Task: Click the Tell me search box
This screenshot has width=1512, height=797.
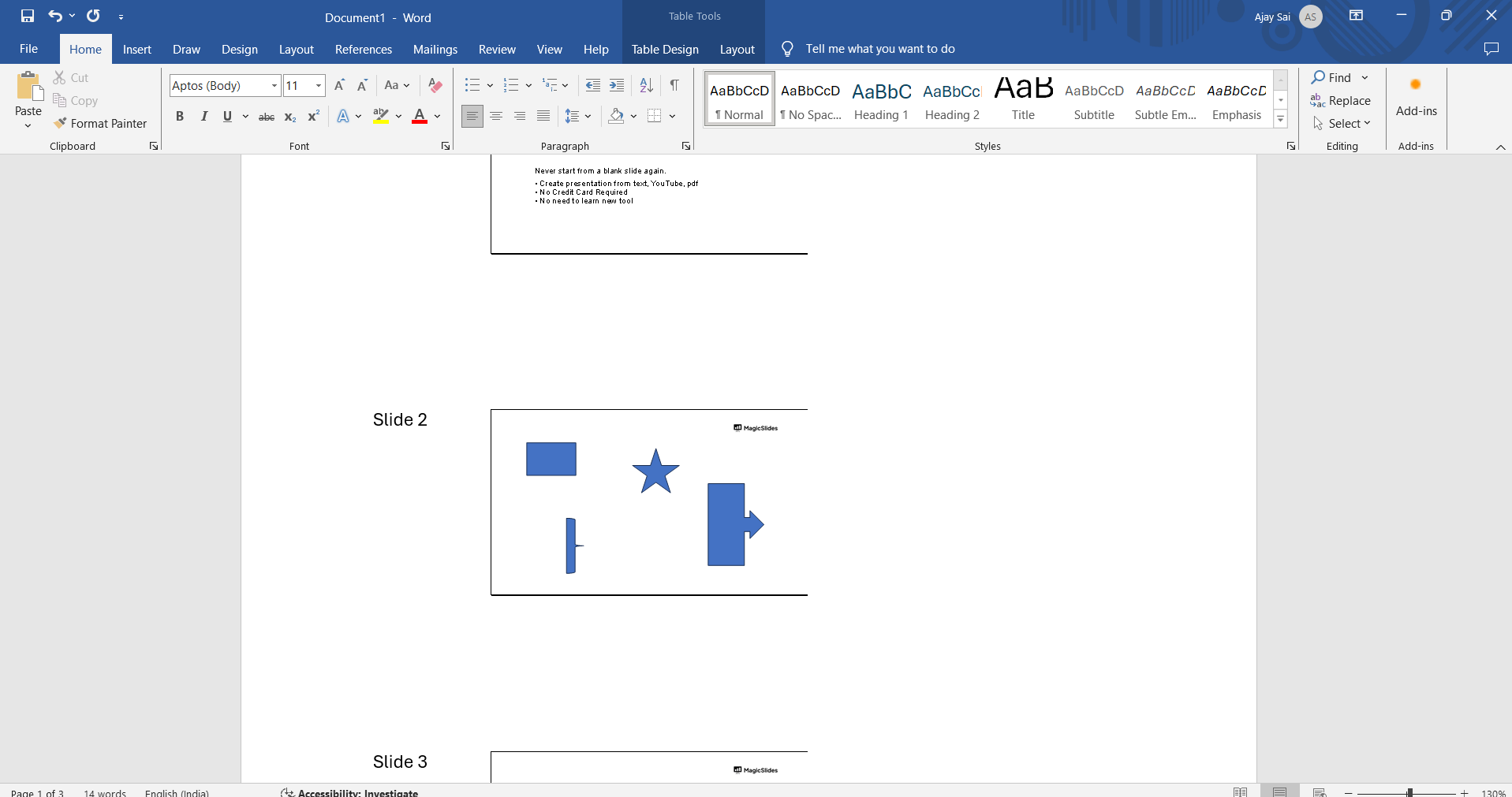Action: pos(880,49)
